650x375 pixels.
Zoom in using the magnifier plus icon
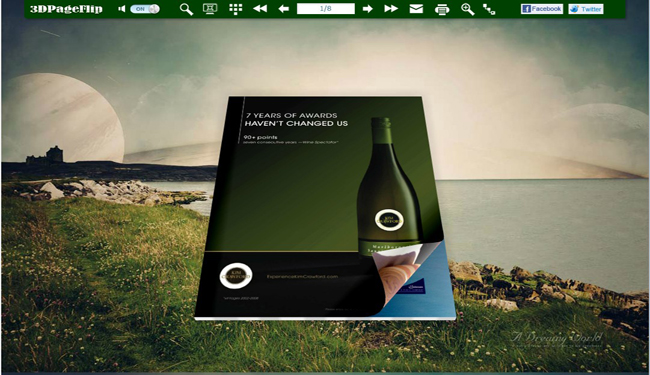pyautogui.click(x=467, y=9)
